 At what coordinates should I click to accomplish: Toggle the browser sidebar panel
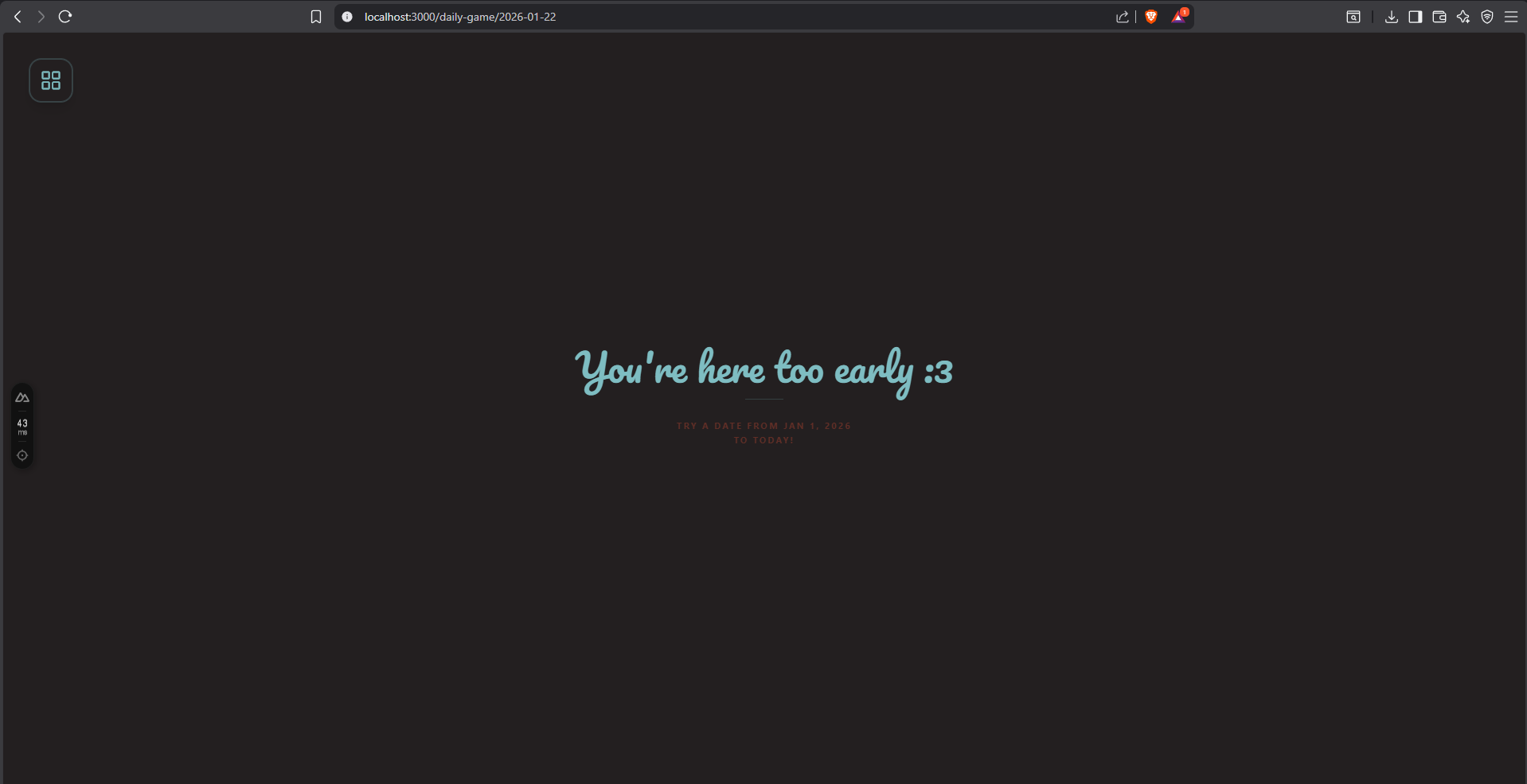tap(1416, 17)
